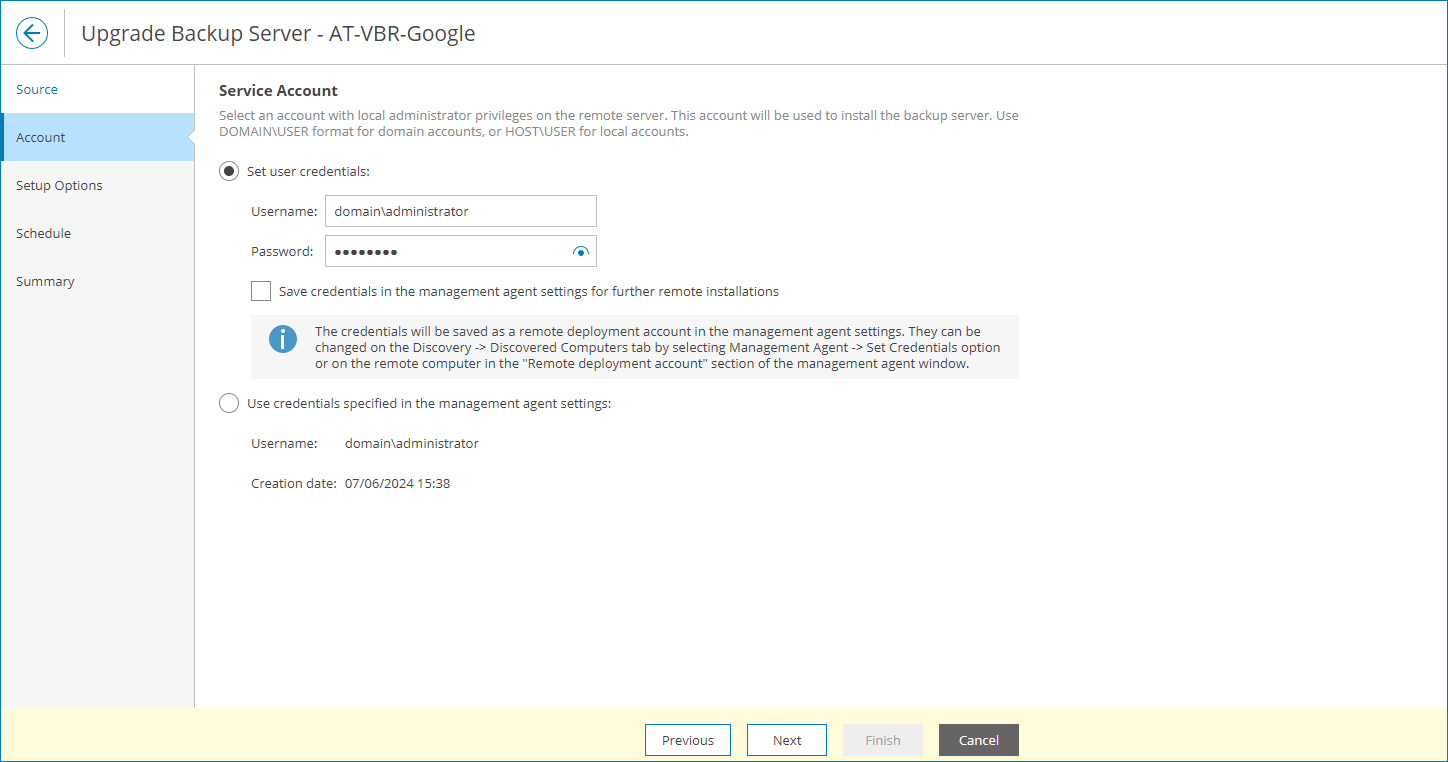
Task: Click the back arrow to exit the wizard
Action: click(31, 32)
